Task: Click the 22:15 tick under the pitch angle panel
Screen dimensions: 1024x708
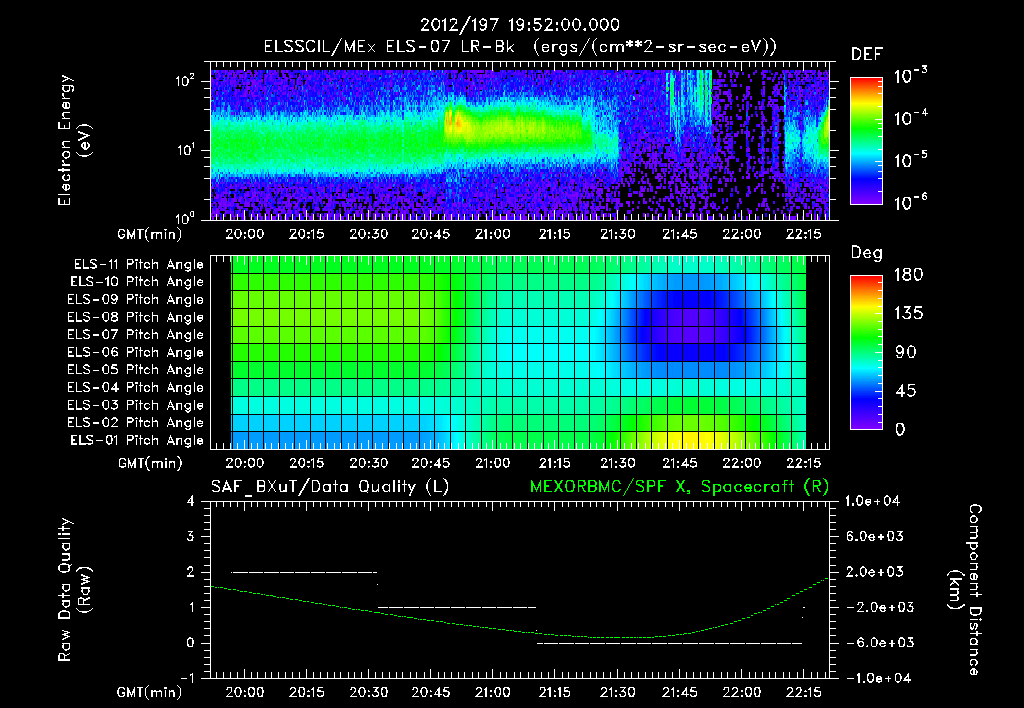Action: click(804, 463)
